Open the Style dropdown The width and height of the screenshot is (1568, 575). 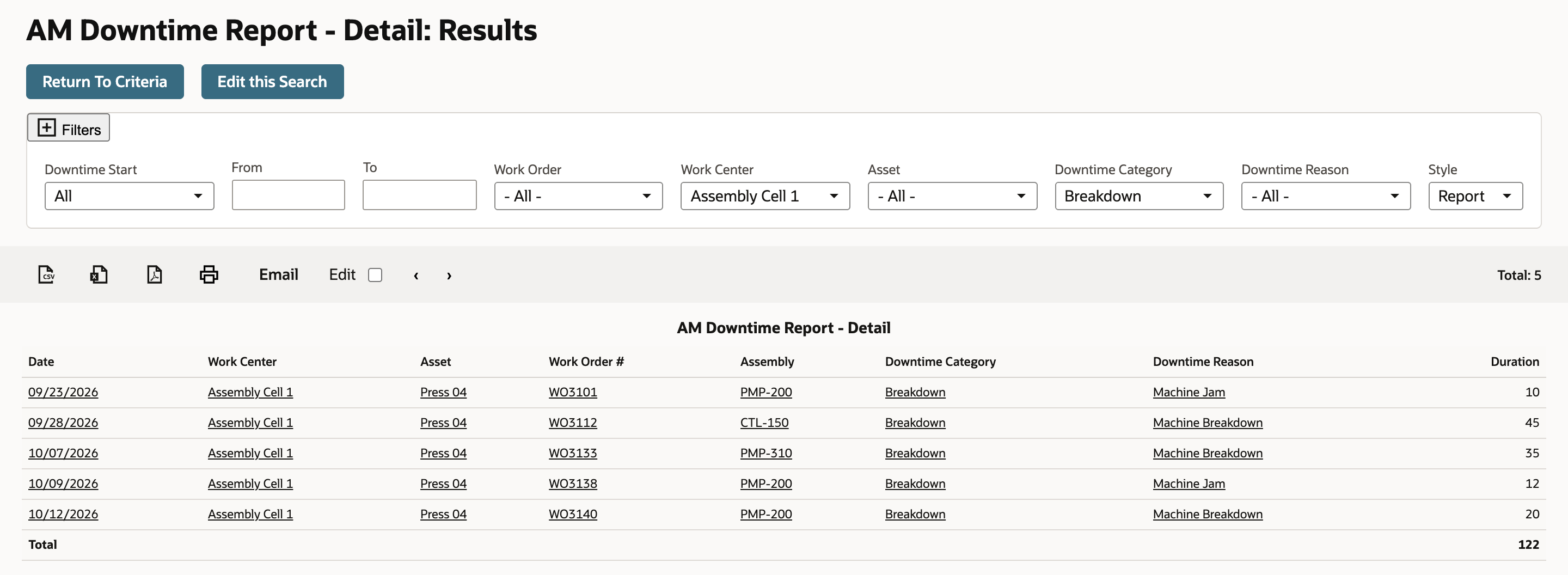pyautogui.click(x=1475, y=196)
